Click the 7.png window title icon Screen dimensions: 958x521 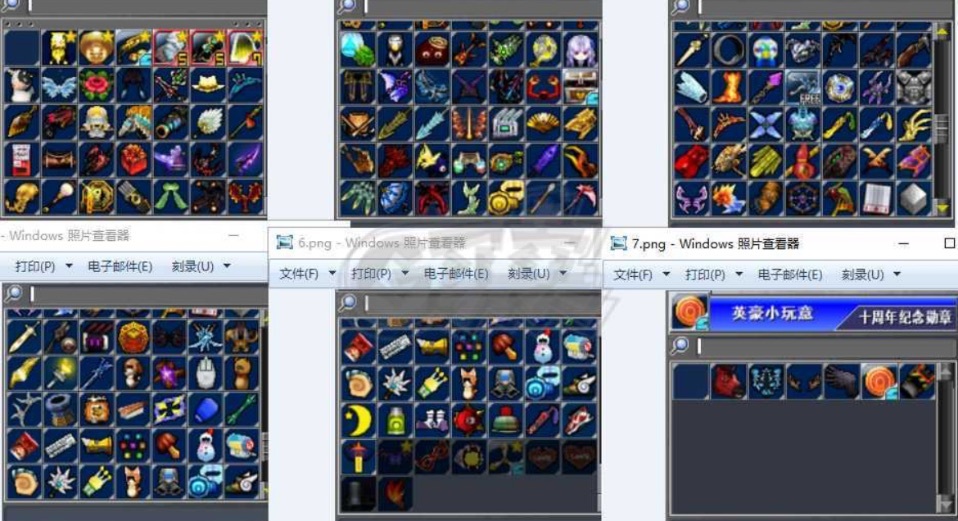pyautogui.click(x=618, y=244)
